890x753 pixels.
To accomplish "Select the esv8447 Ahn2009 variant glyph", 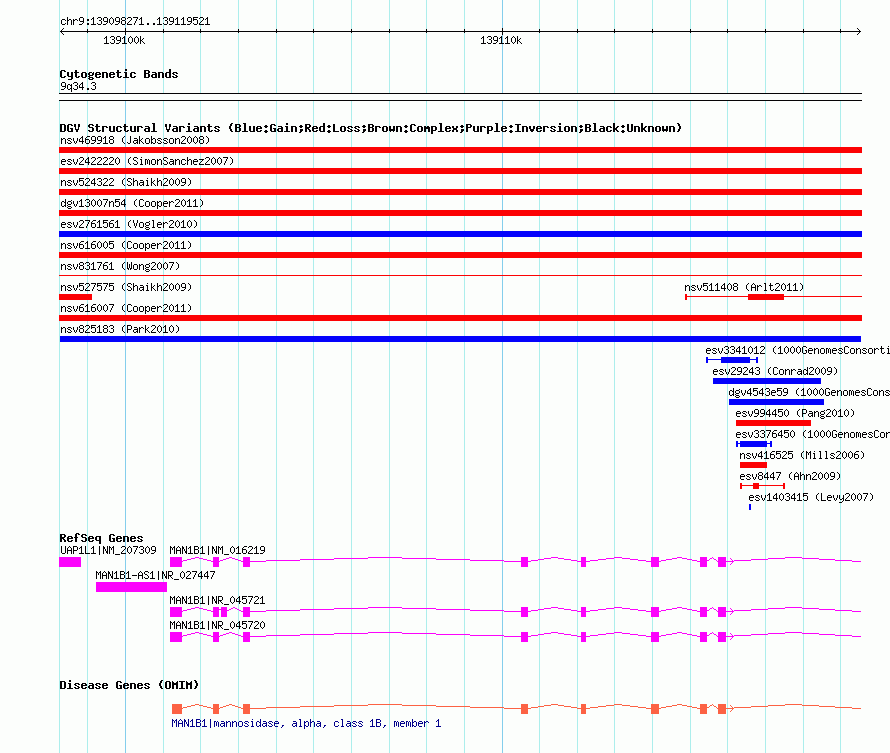I will [x=757, y=486].
